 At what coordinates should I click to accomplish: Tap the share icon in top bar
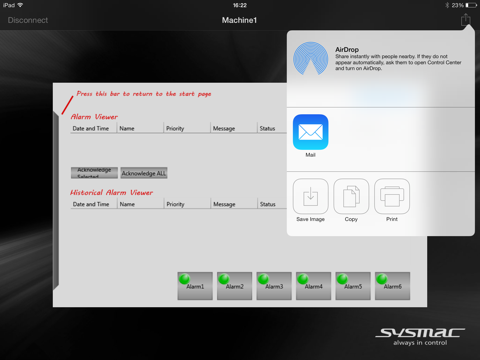click(x=466, y=20)
